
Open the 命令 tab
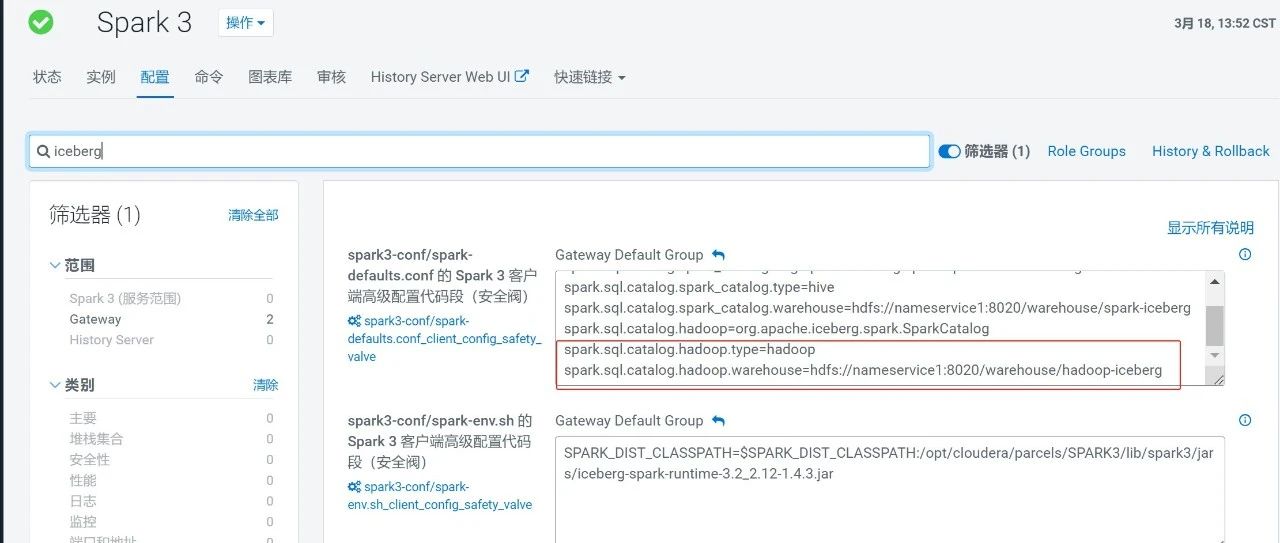(x=209, y=77)
